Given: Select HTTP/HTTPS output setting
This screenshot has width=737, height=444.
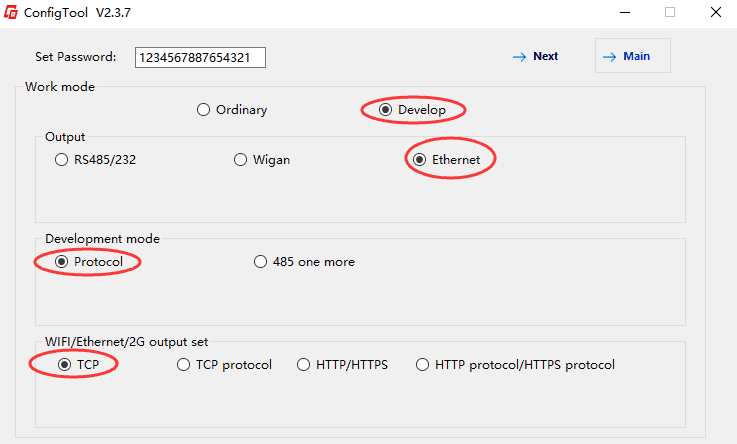Looking at the screenshot, I should click(304, 365).
